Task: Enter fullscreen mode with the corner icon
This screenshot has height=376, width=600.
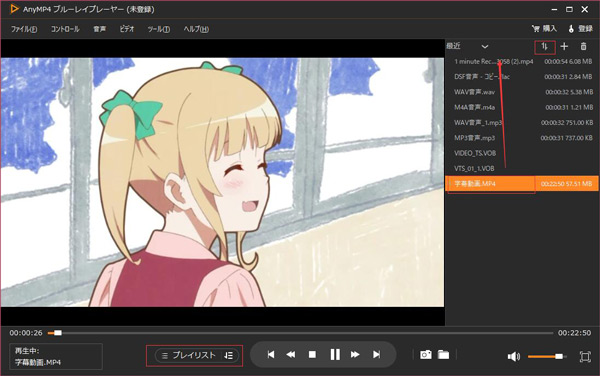Action: click(585, 356)
